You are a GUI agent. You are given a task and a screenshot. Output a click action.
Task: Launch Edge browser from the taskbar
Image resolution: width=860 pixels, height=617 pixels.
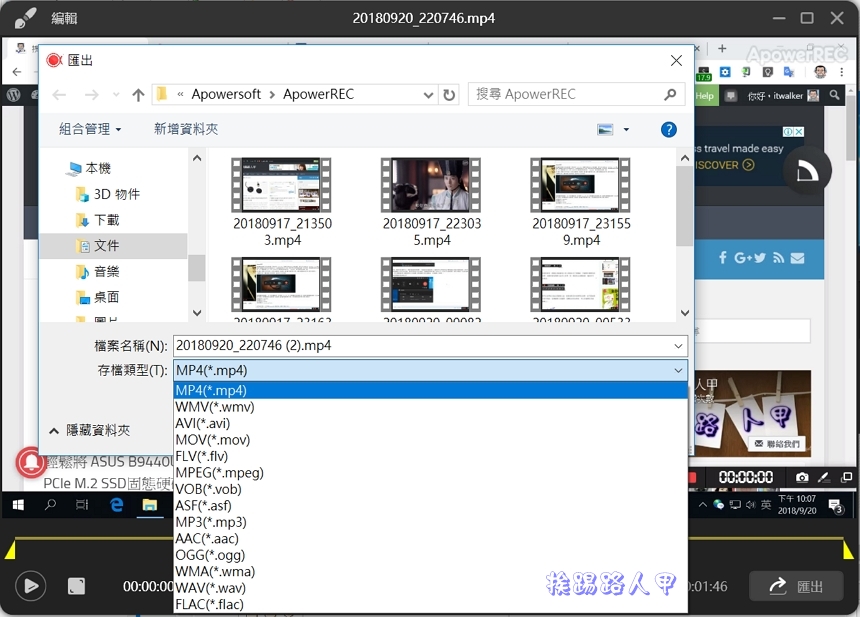click(x=116, y=505)
